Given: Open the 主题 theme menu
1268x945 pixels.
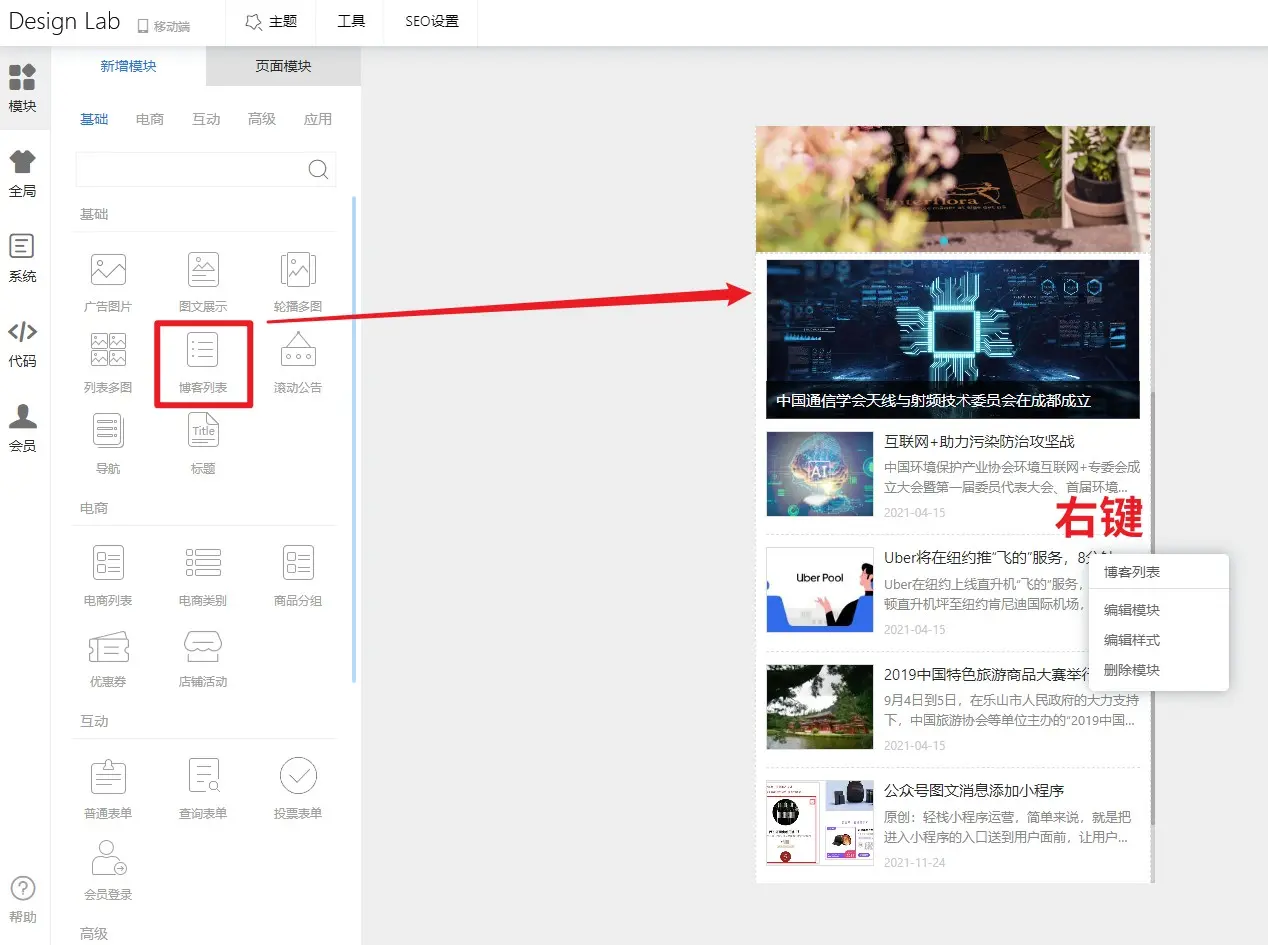Looking at the screenshot, I should 271,22.
